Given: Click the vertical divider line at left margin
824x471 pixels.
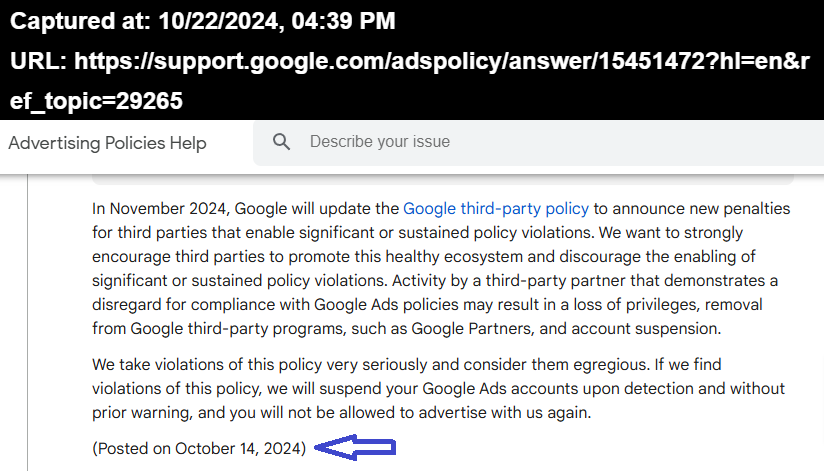Looking at the screenshot, I should coord(27,323).
